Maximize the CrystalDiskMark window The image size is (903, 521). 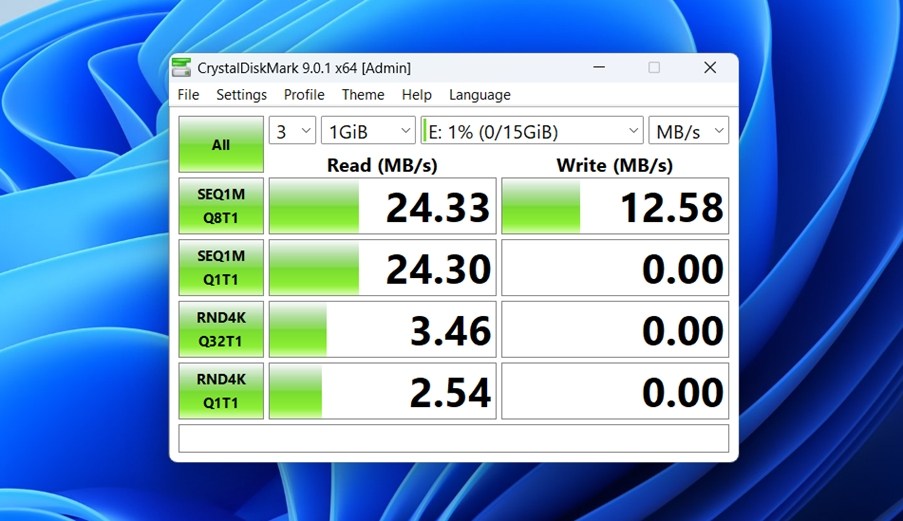click(x=654, y=68)
